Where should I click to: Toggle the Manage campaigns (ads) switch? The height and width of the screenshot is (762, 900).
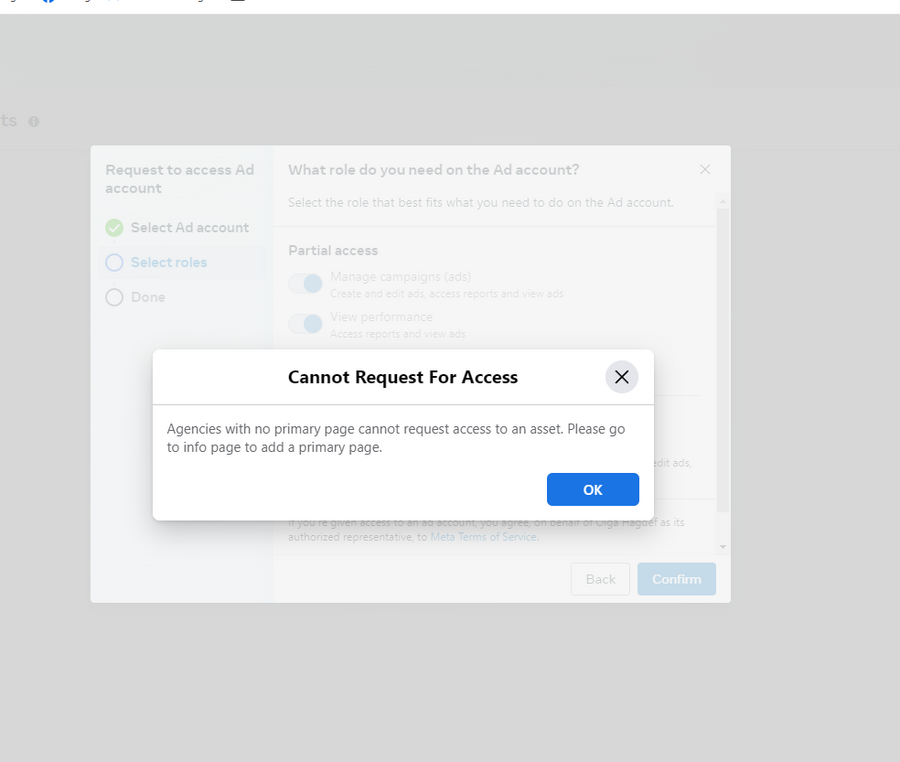click(x=306, y=284)
